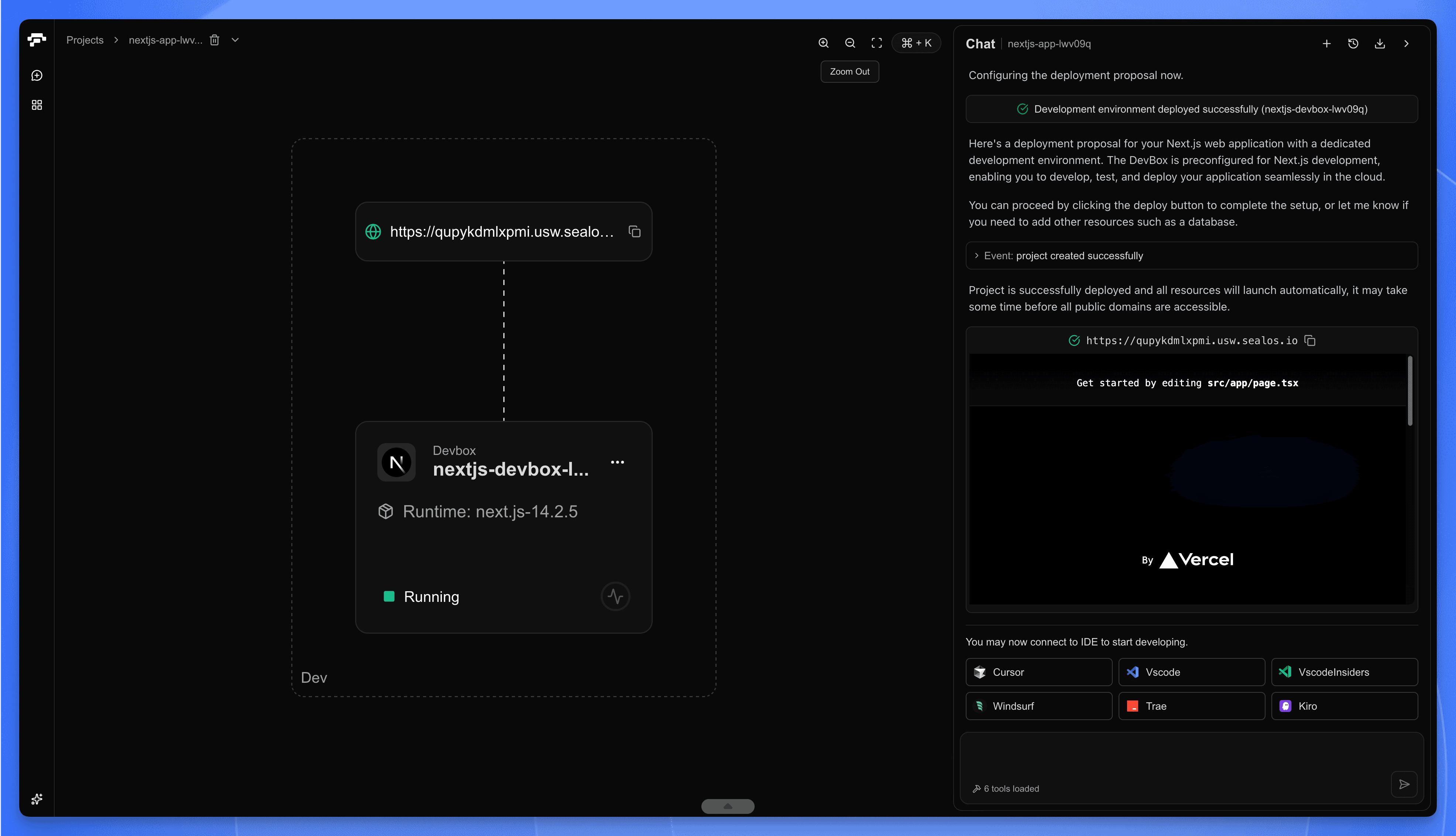1456x836 pixels.
Task: Click the Next.js logo on Devbox card
Action: point(396,462)
